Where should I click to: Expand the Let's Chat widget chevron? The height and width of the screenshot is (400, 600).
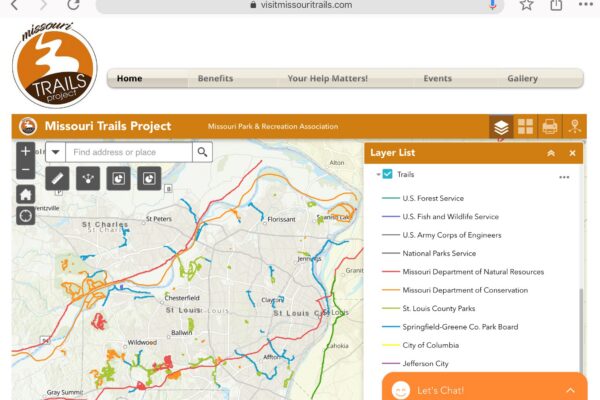tap(571, 390)
